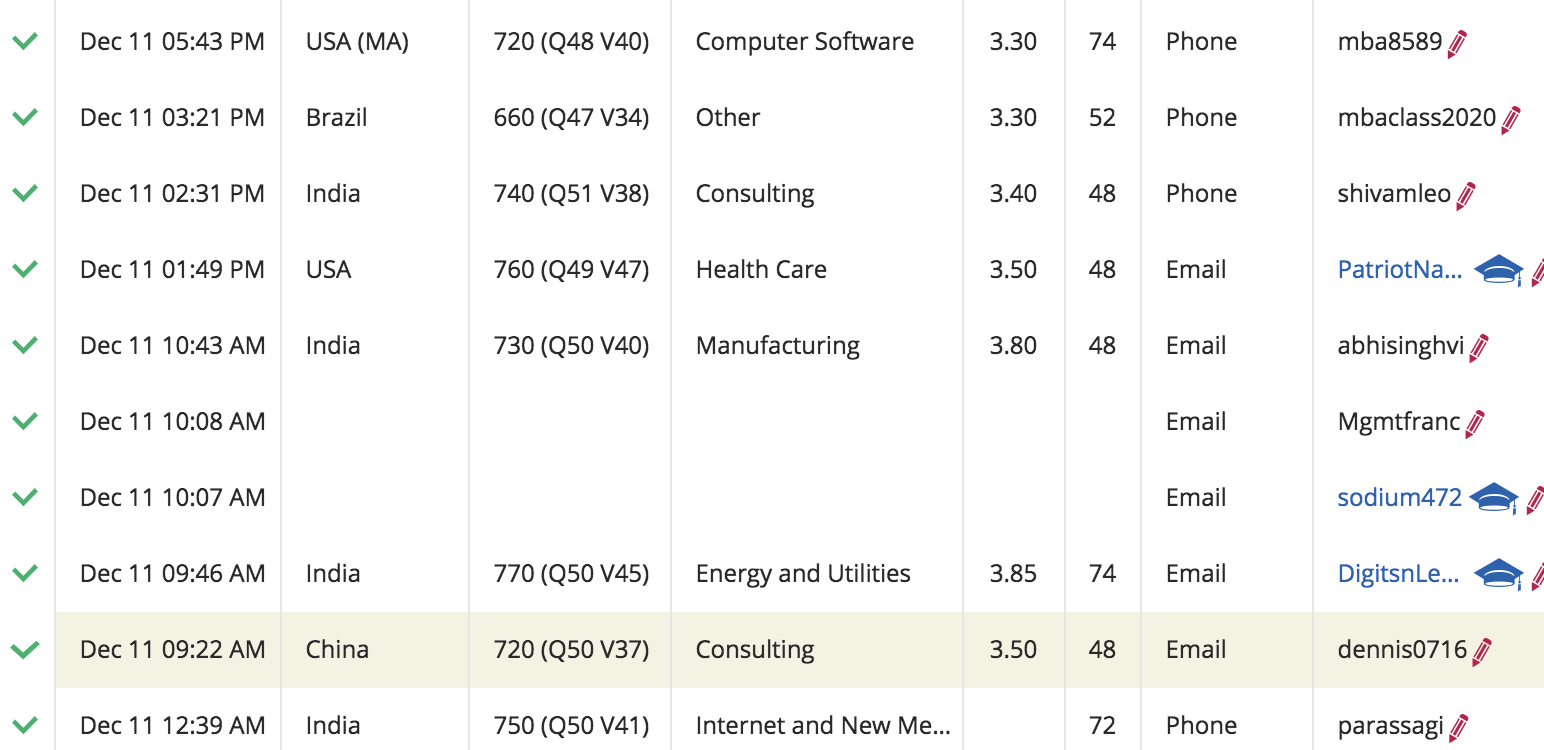Visit sodium472's profile link
1544x750 pixels.
click(x=1398, y=497)
